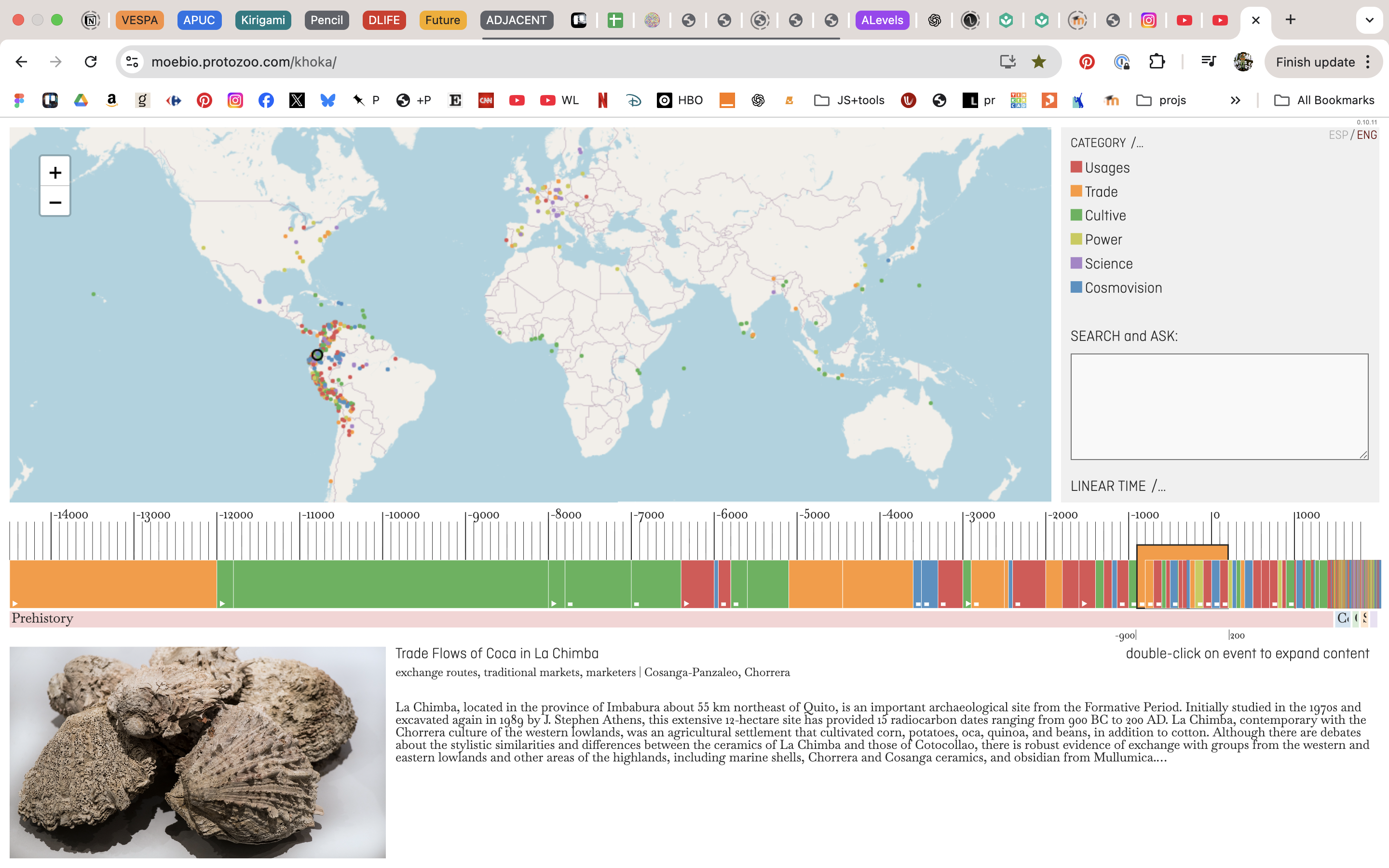This screenshot has width=1389, height=868.
Task: Click the install app icon in the address bar
Action: [1008, 61]
